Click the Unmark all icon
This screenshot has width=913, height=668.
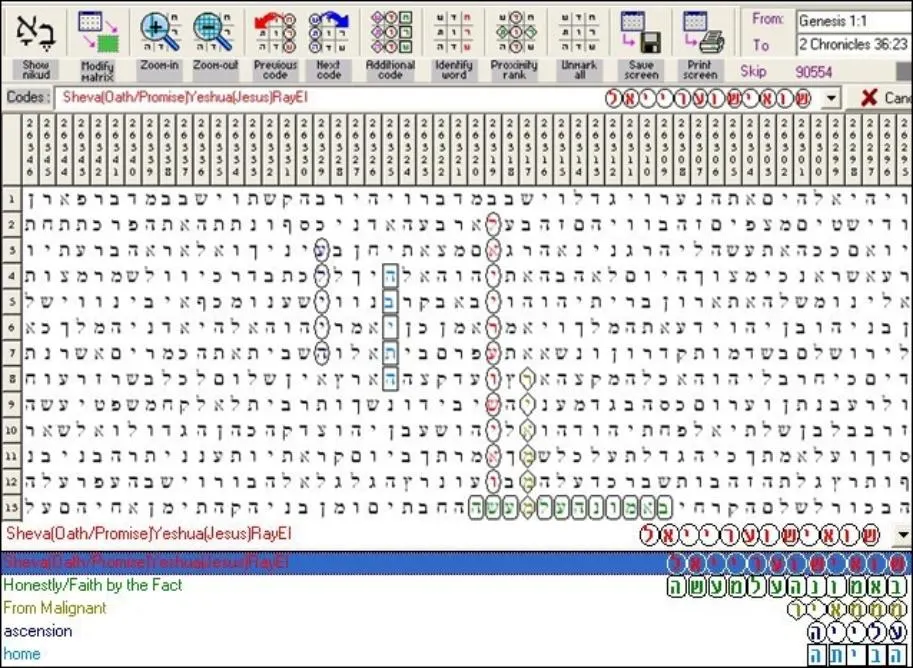(579, 32)
